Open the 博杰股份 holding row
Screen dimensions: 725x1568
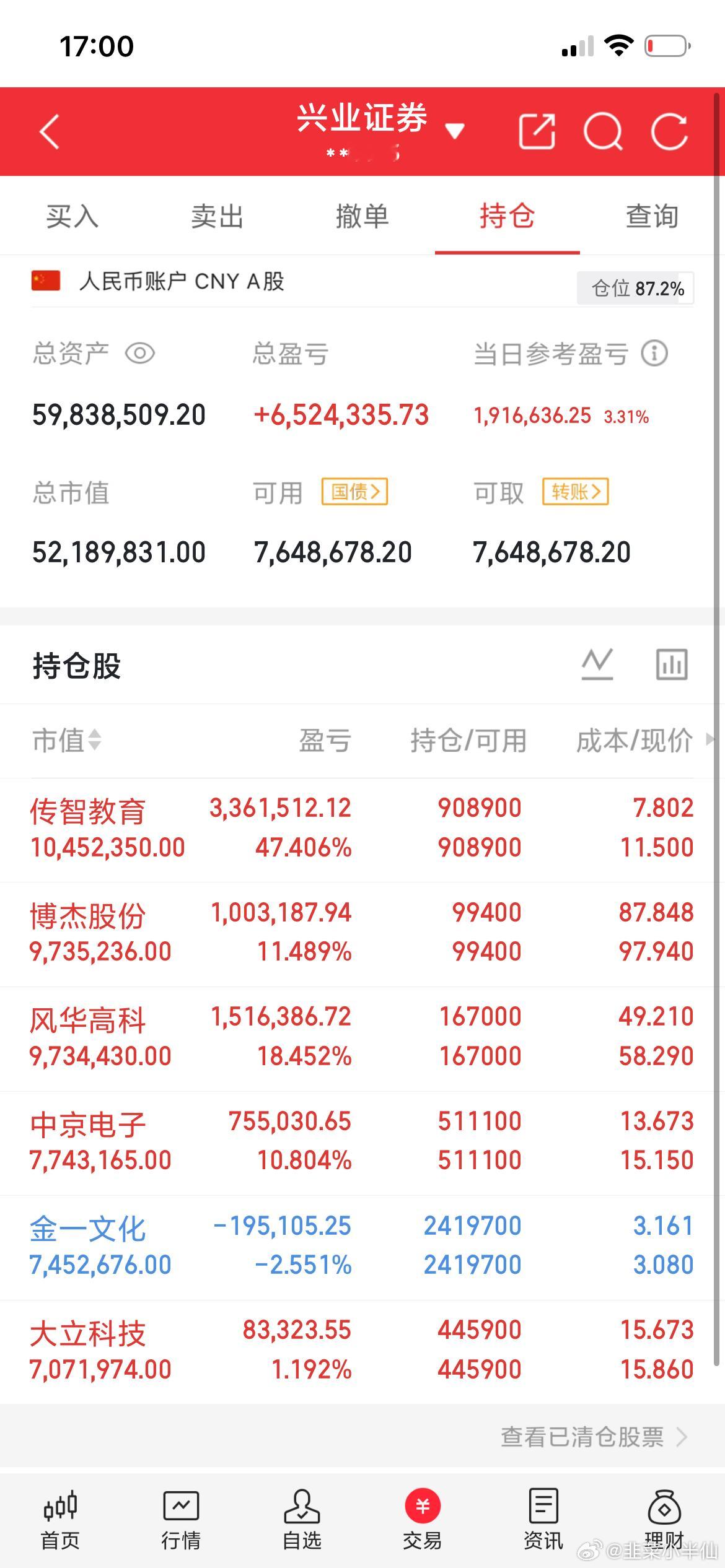[x=362, y=934]
